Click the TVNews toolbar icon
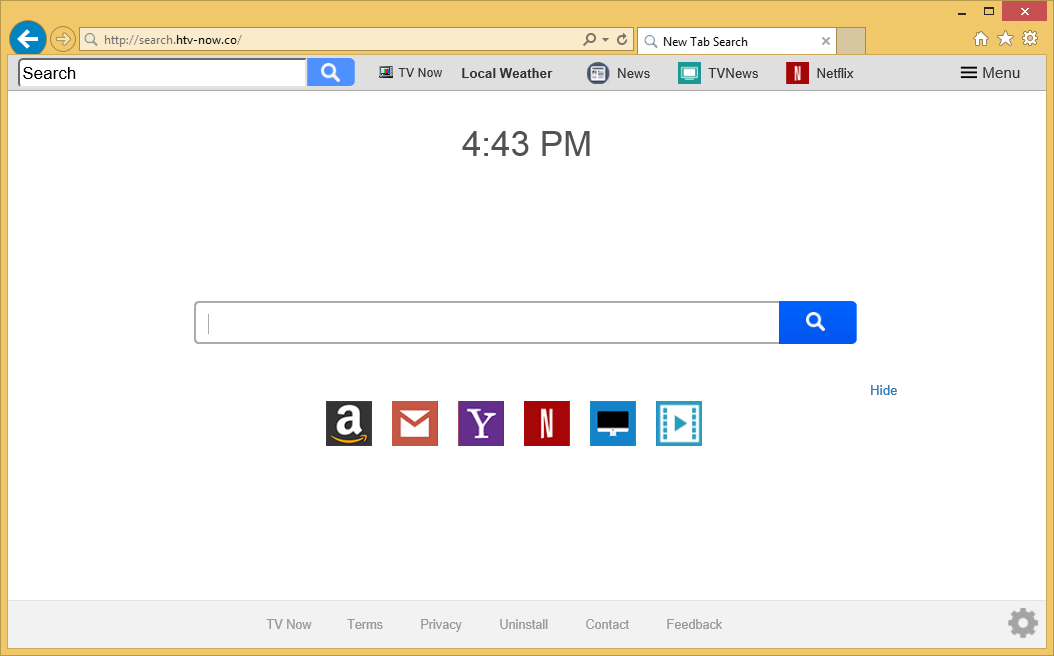Viewport: 1054px width, 656px height. click(689, 73)
